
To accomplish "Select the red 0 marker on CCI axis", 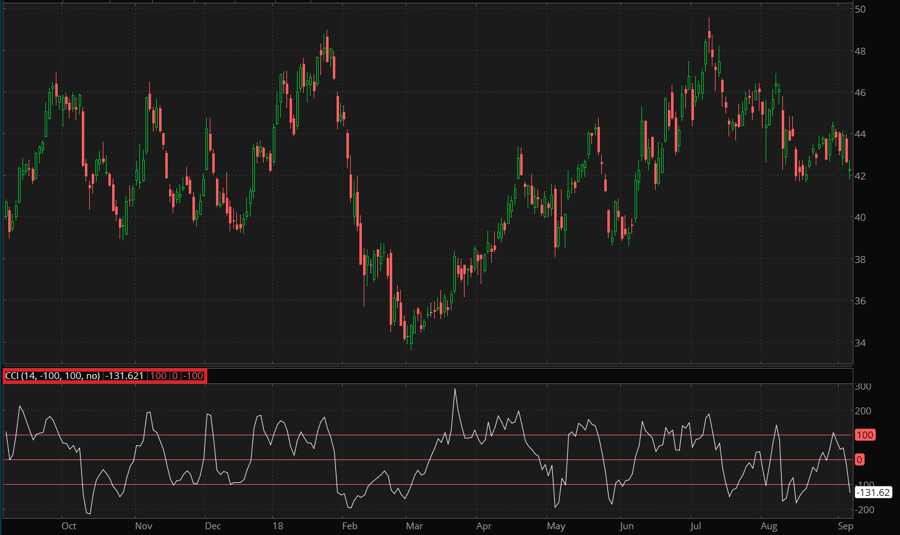I will click(859, 460).
